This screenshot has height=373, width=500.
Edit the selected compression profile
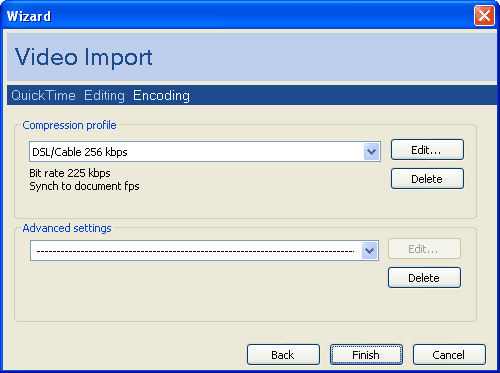pyautogui.click(x=427, y=150)
